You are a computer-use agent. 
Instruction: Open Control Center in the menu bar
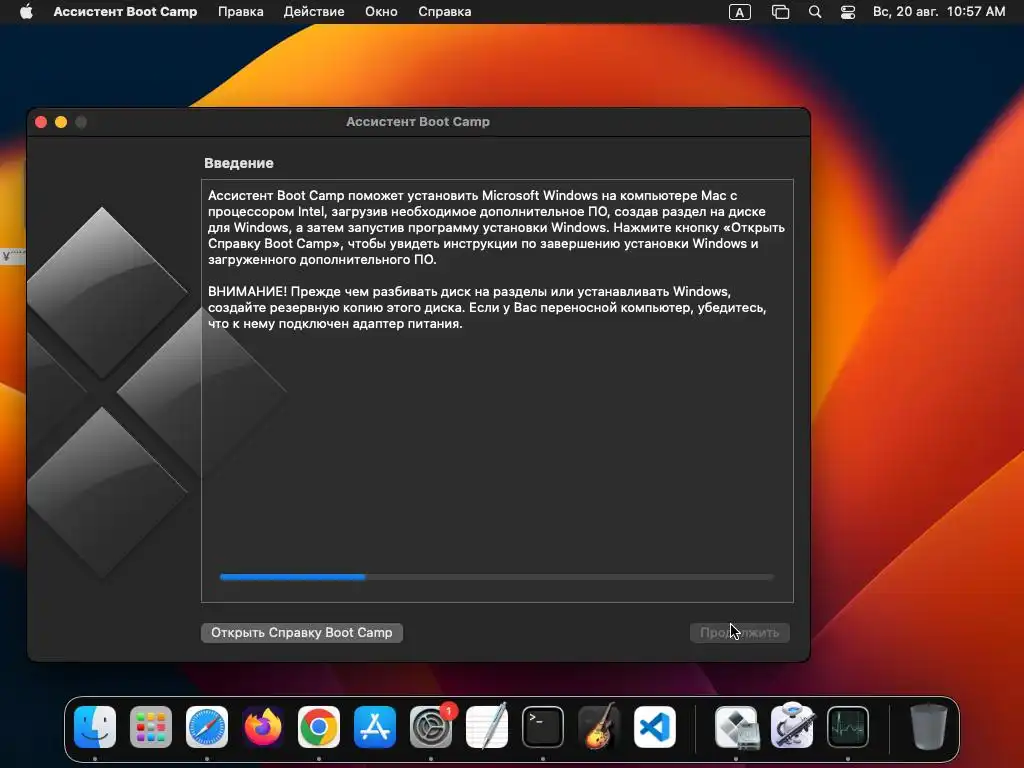(848, 12)
